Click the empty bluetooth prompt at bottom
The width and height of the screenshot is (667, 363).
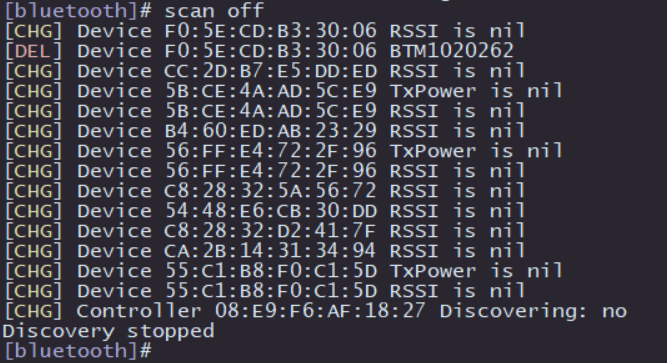click(x=77, y=351)
